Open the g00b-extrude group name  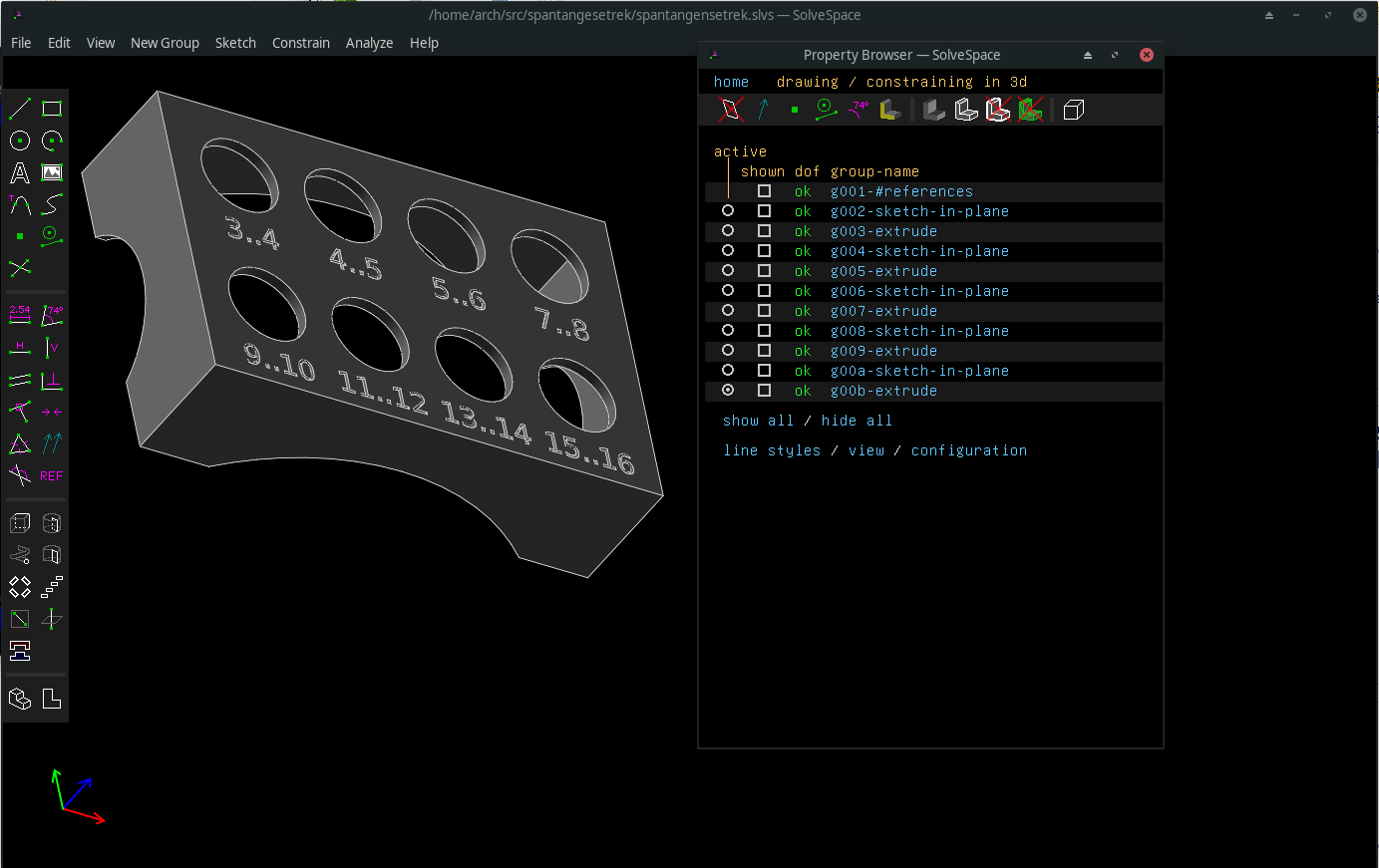(884, 391)
